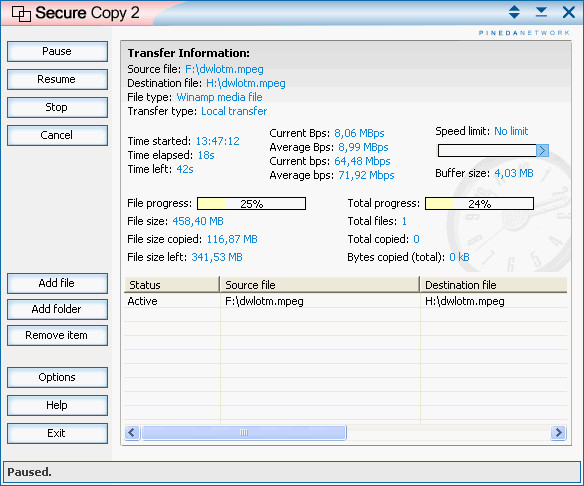Click the Resume button
The width and height of the screenshot is (584, 486).
(57, 79)
